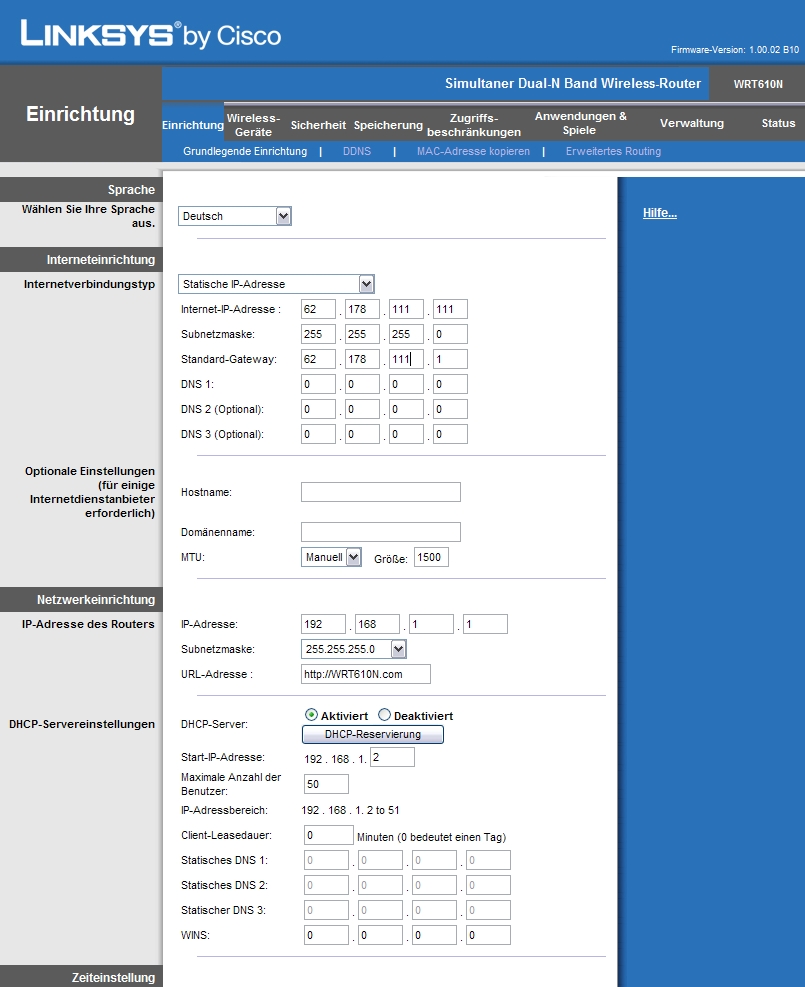Go to the Verwaltung tab
This screenshot has width=805, height=987.
(x=691, y=123)
